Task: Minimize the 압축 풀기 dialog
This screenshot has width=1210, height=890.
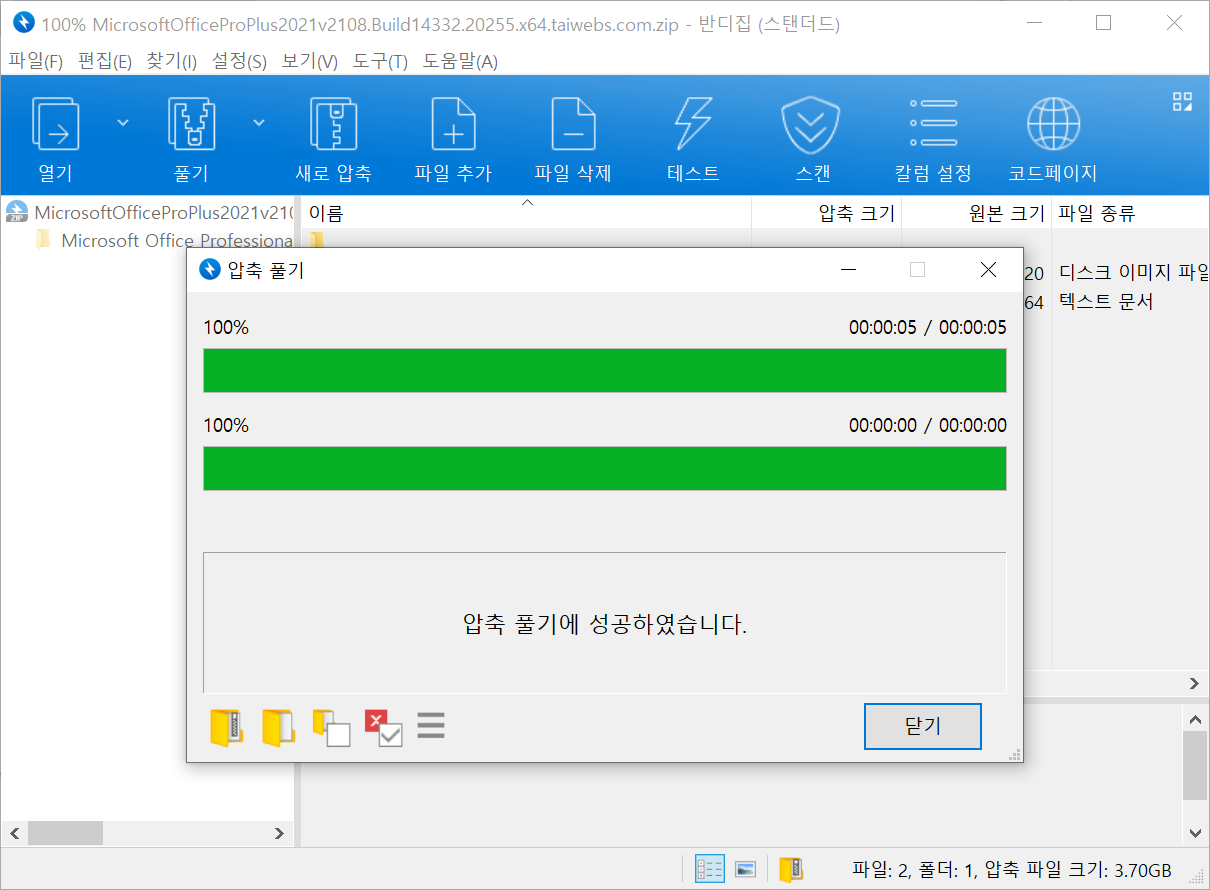Action: point(848,270)
